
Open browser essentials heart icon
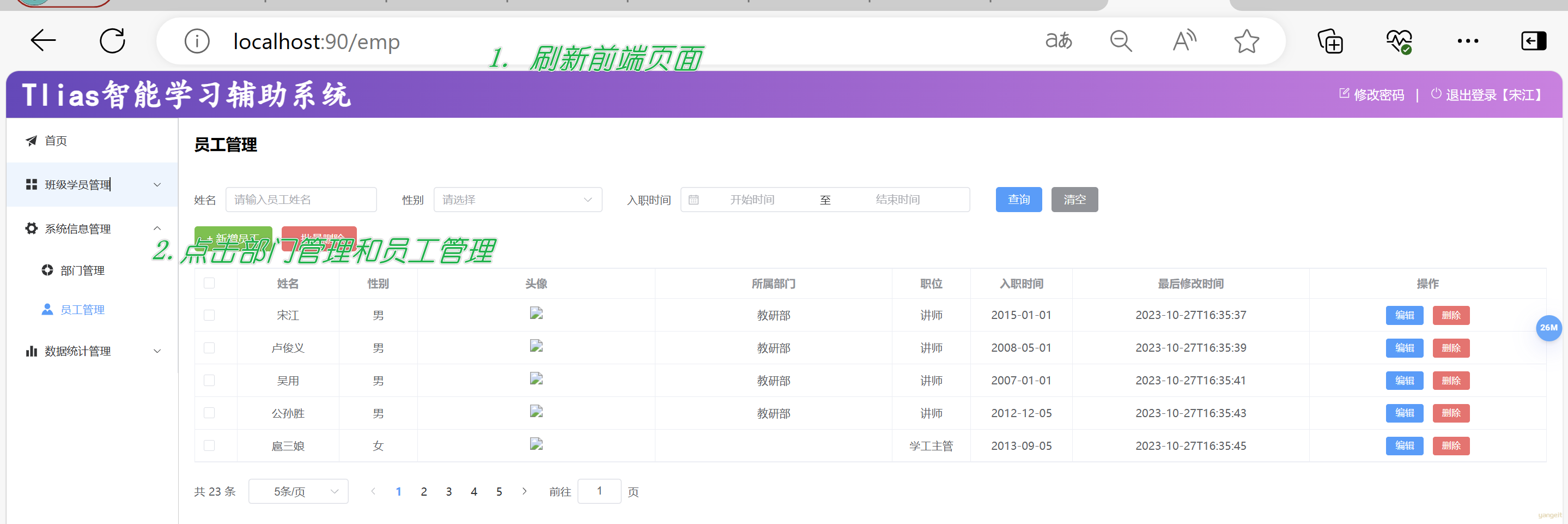click(1399, 41)
